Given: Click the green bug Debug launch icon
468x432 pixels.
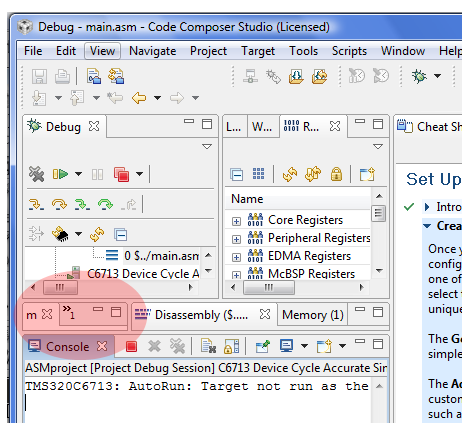Looking at the screenshot, I should [419, 76].
